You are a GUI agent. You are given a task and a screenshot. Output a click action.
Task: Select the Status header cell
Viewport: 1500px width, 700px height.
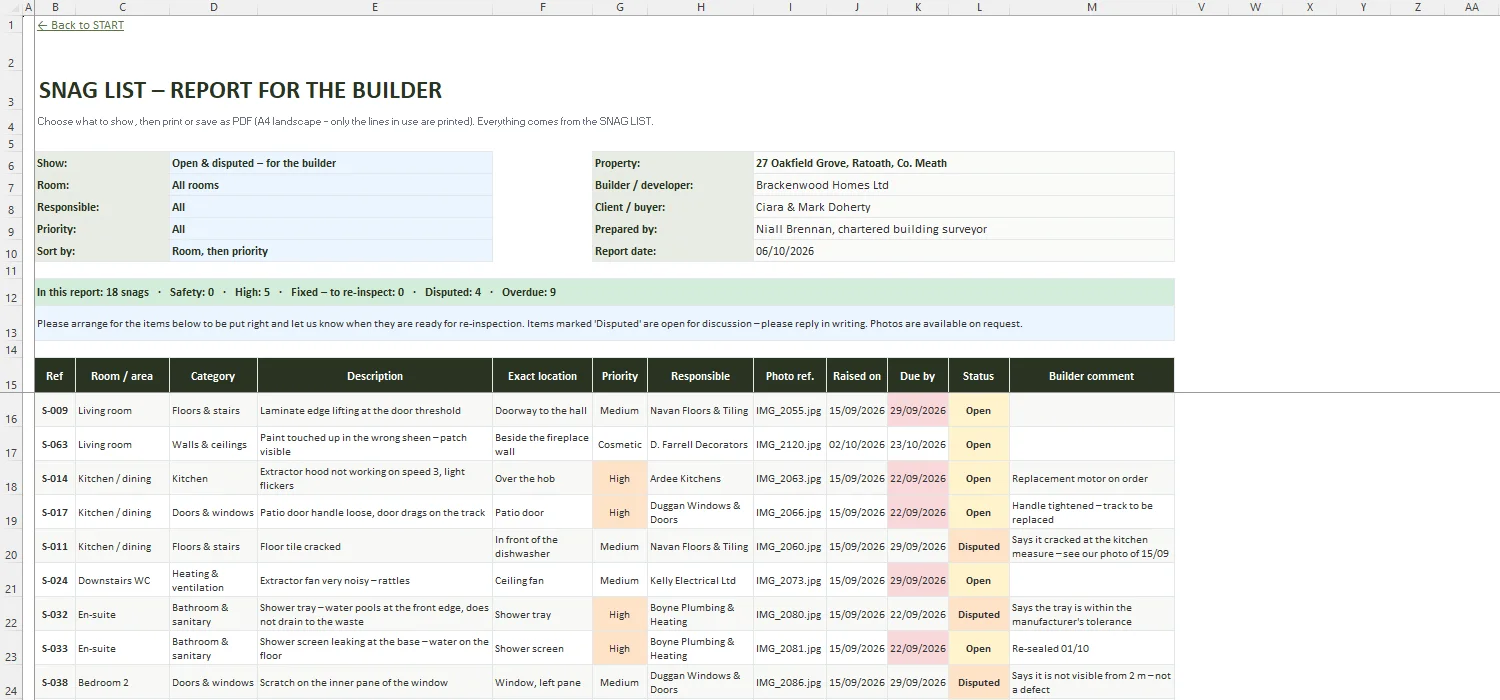[979, 376]
